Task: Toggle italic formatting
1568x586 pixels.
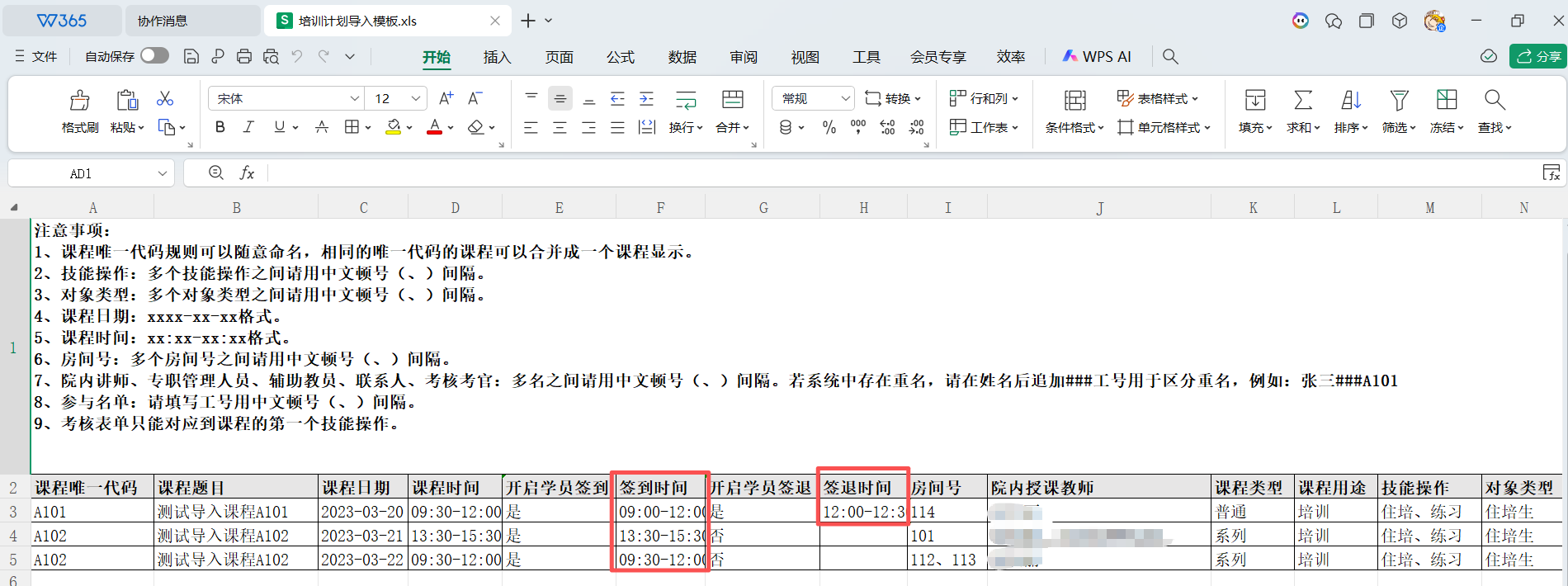Action: 248,127
